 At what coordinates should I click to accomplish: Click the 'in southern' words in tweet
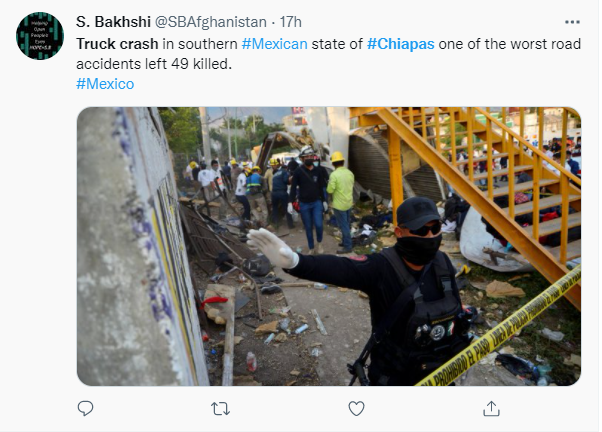[x=200, y=44]
